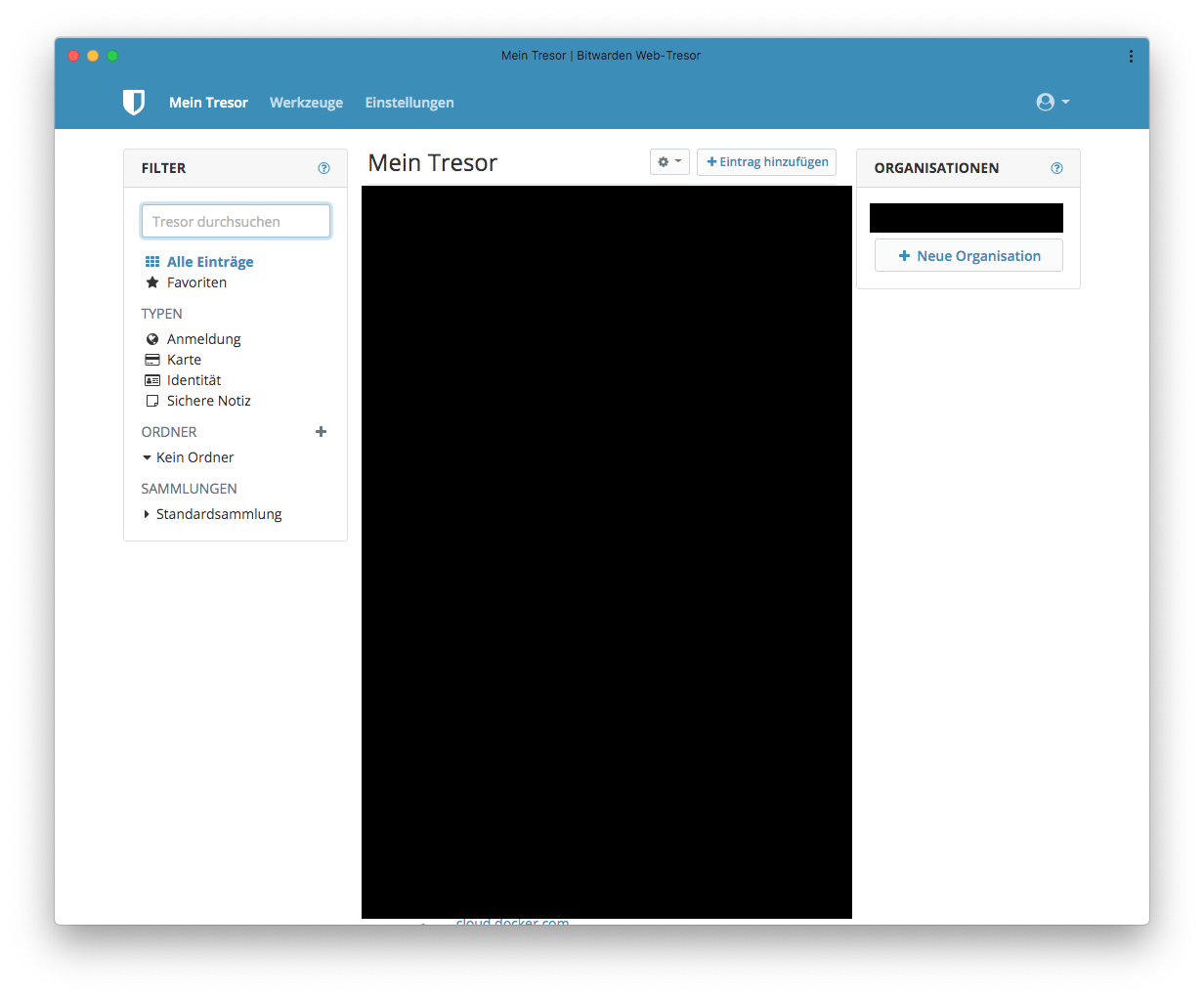
Task: Show Favoriten entries
Action: tap(196, 282)
